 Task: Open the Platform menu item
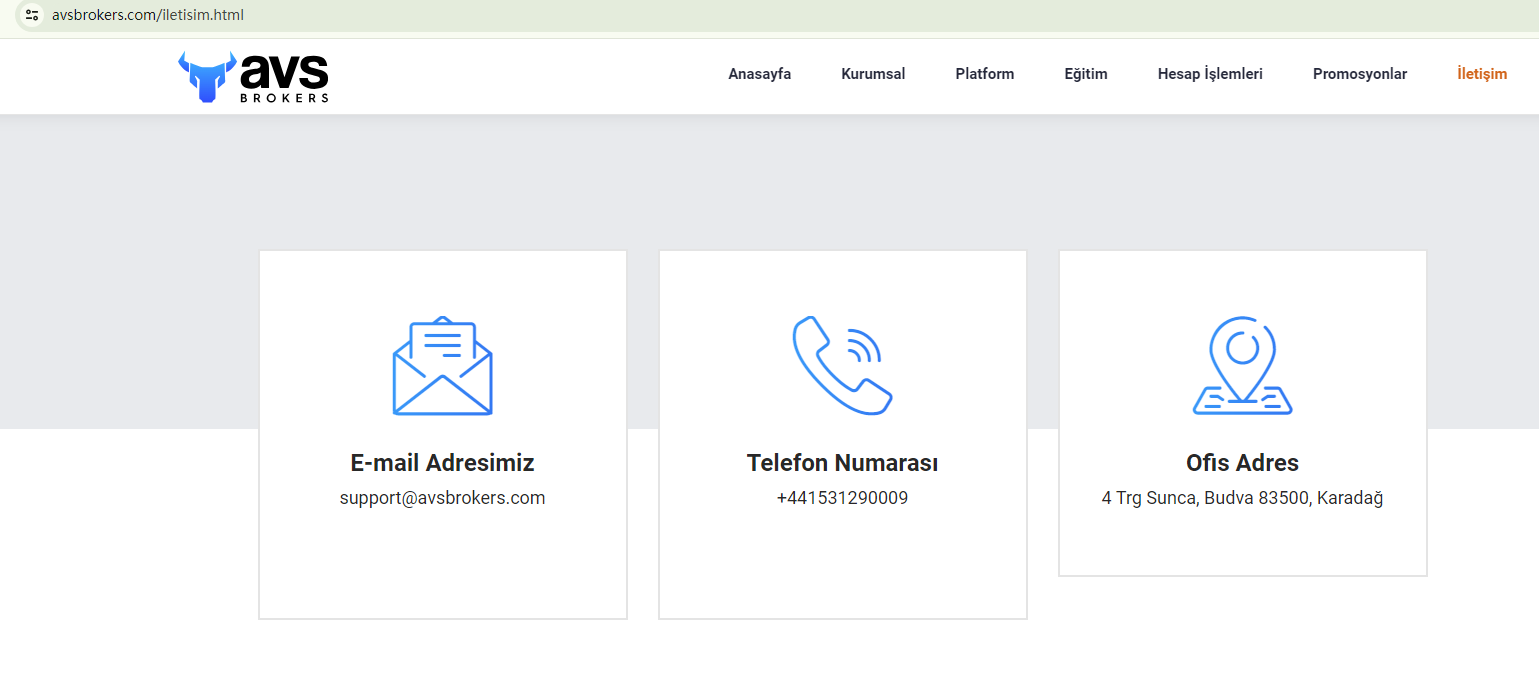(984, 74)
